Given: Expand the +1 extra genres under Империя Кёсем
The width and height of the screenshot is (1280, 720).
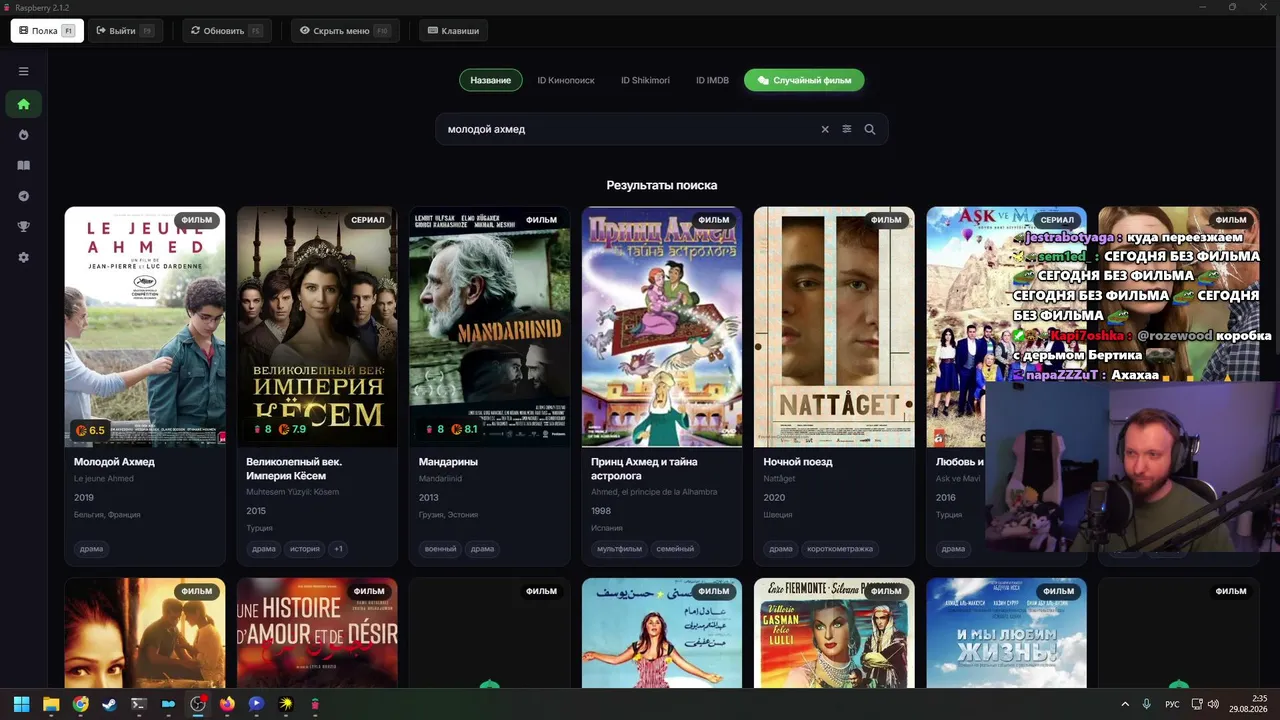Looking at the screenshot, I should click(x=338, y=549).
